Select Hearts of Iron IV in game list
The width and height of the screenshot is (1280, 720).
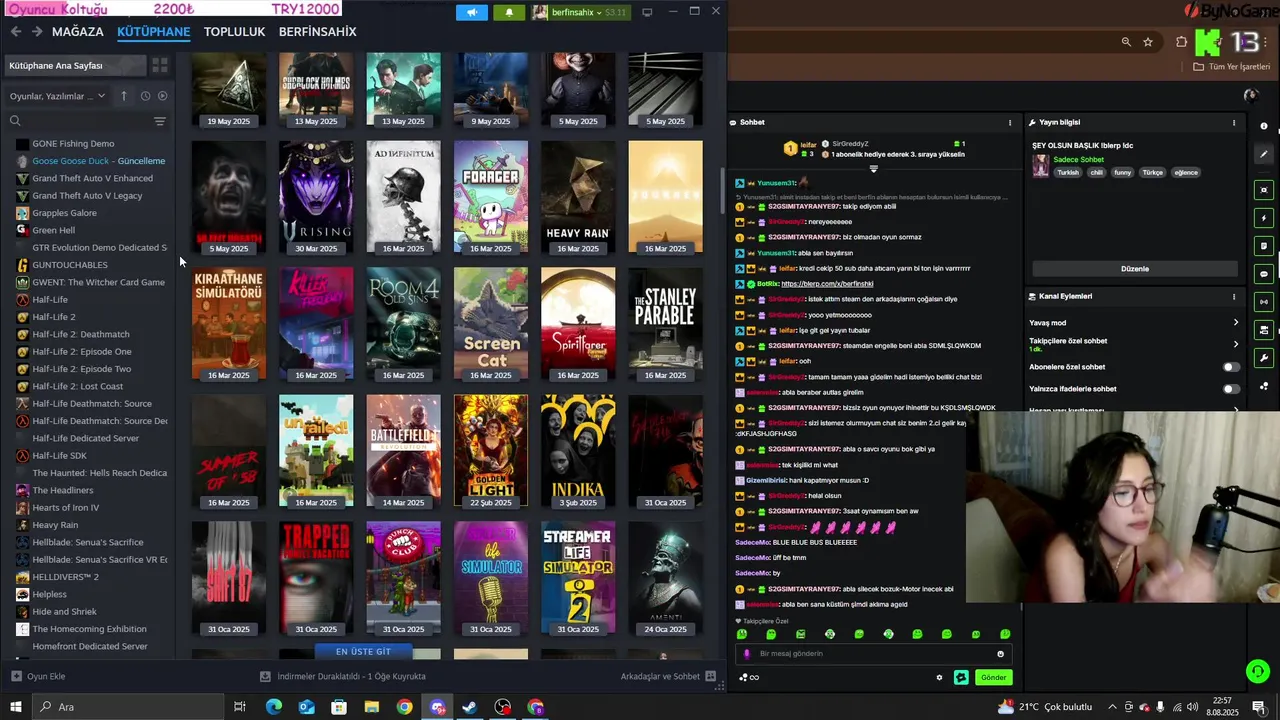65,508
